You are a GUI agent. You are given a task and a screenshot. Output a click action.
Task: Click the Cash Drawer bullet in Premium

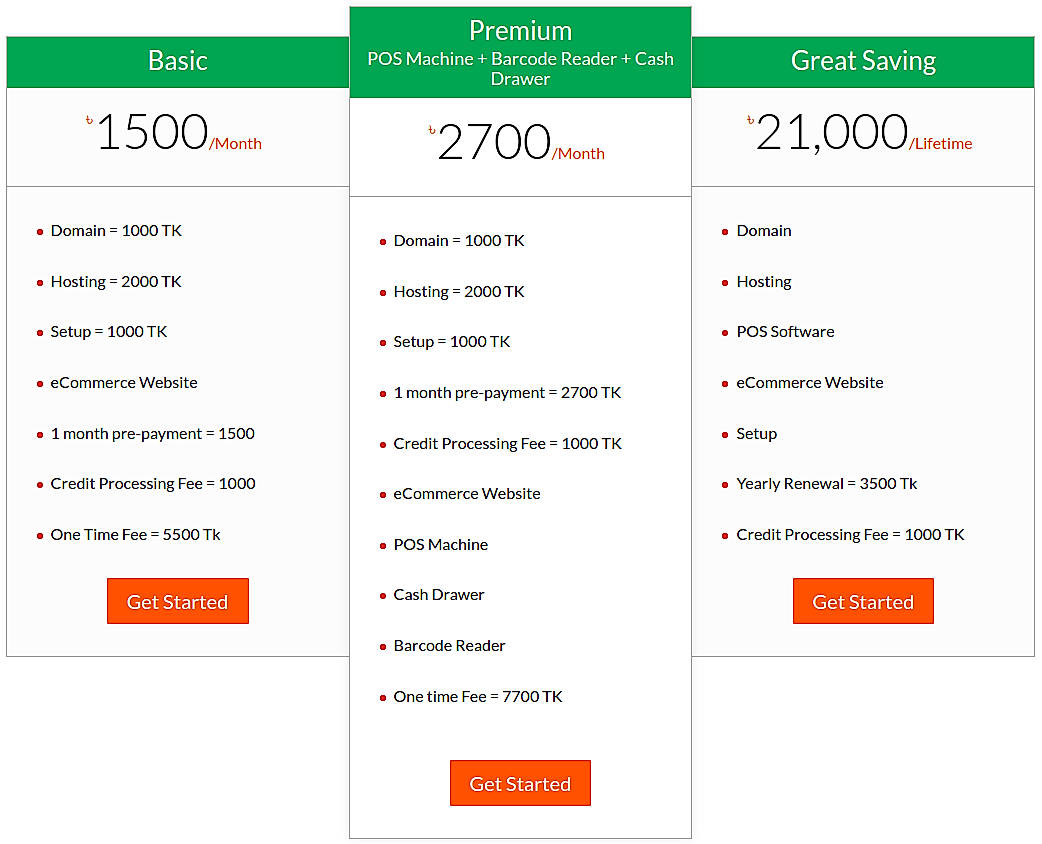click(438, 594)
